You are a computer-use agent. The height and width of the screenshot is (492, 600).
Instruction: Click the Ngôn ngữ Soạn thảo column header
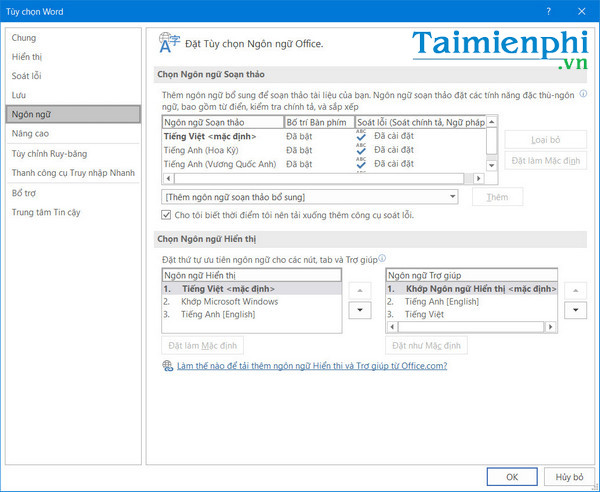point(223,122)
